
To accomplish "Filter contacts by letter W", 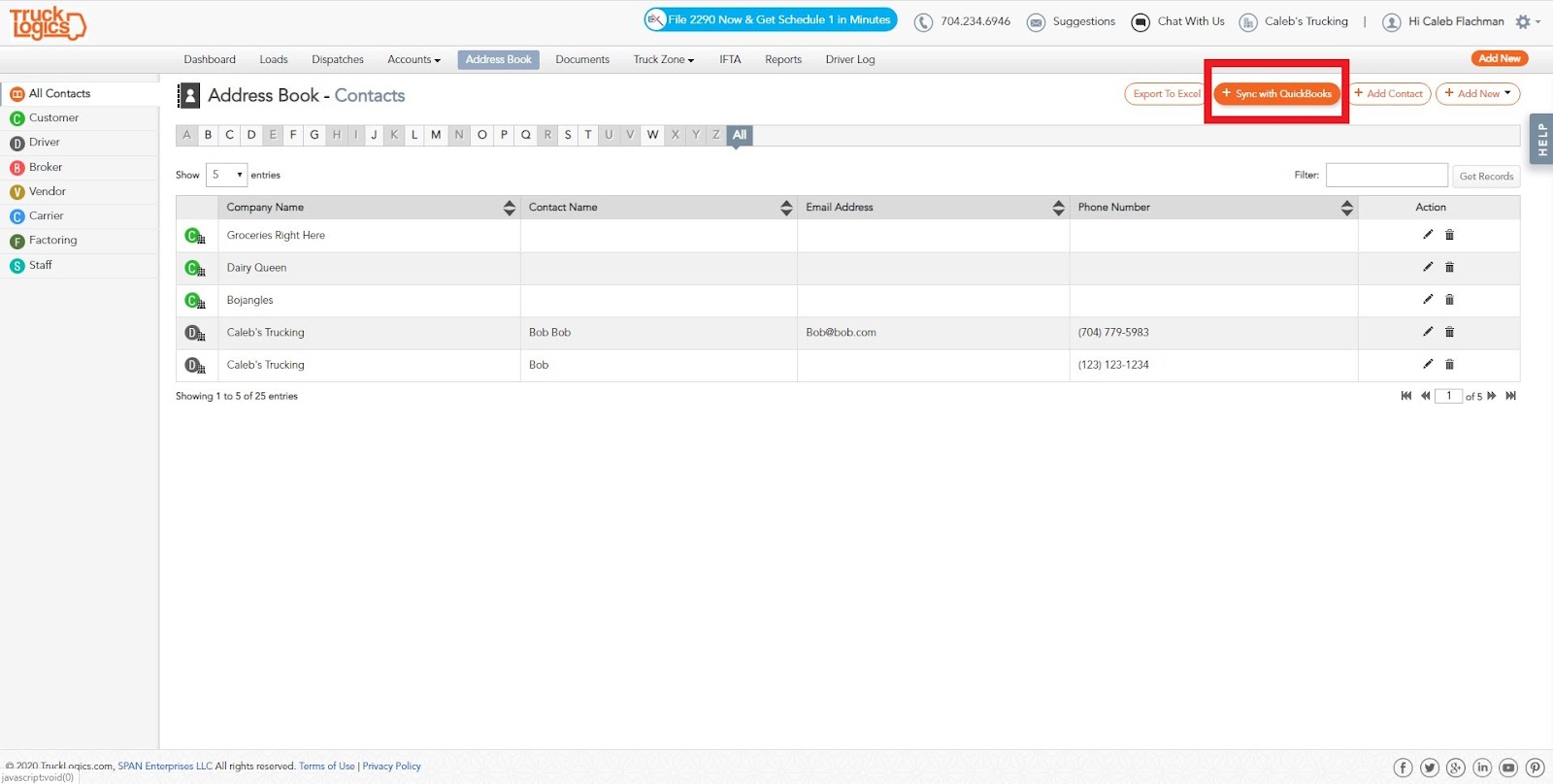I will (653, 135).
